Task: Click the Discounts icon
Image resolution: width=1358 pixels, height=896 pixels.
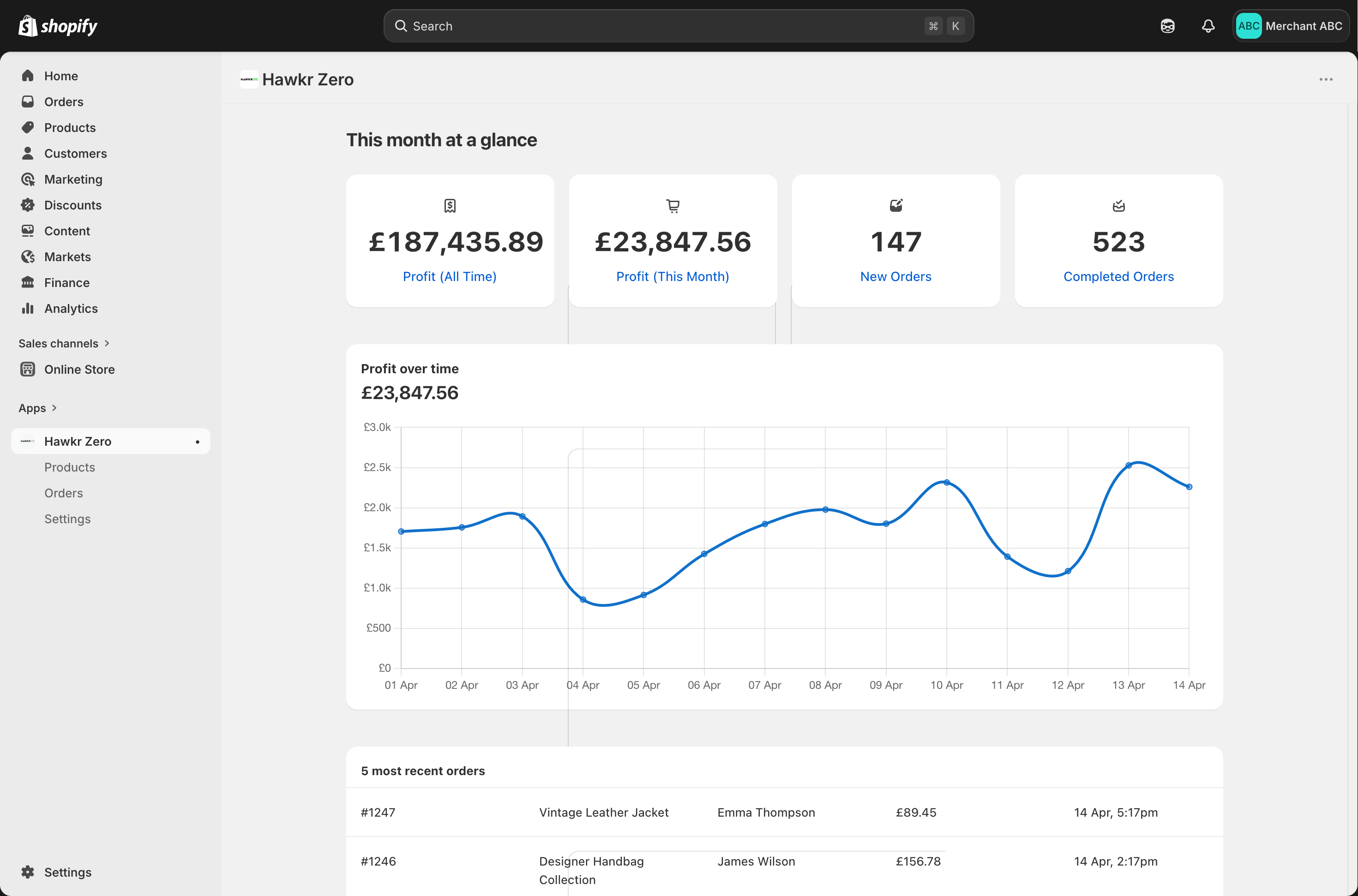Action: click(28, 204)
